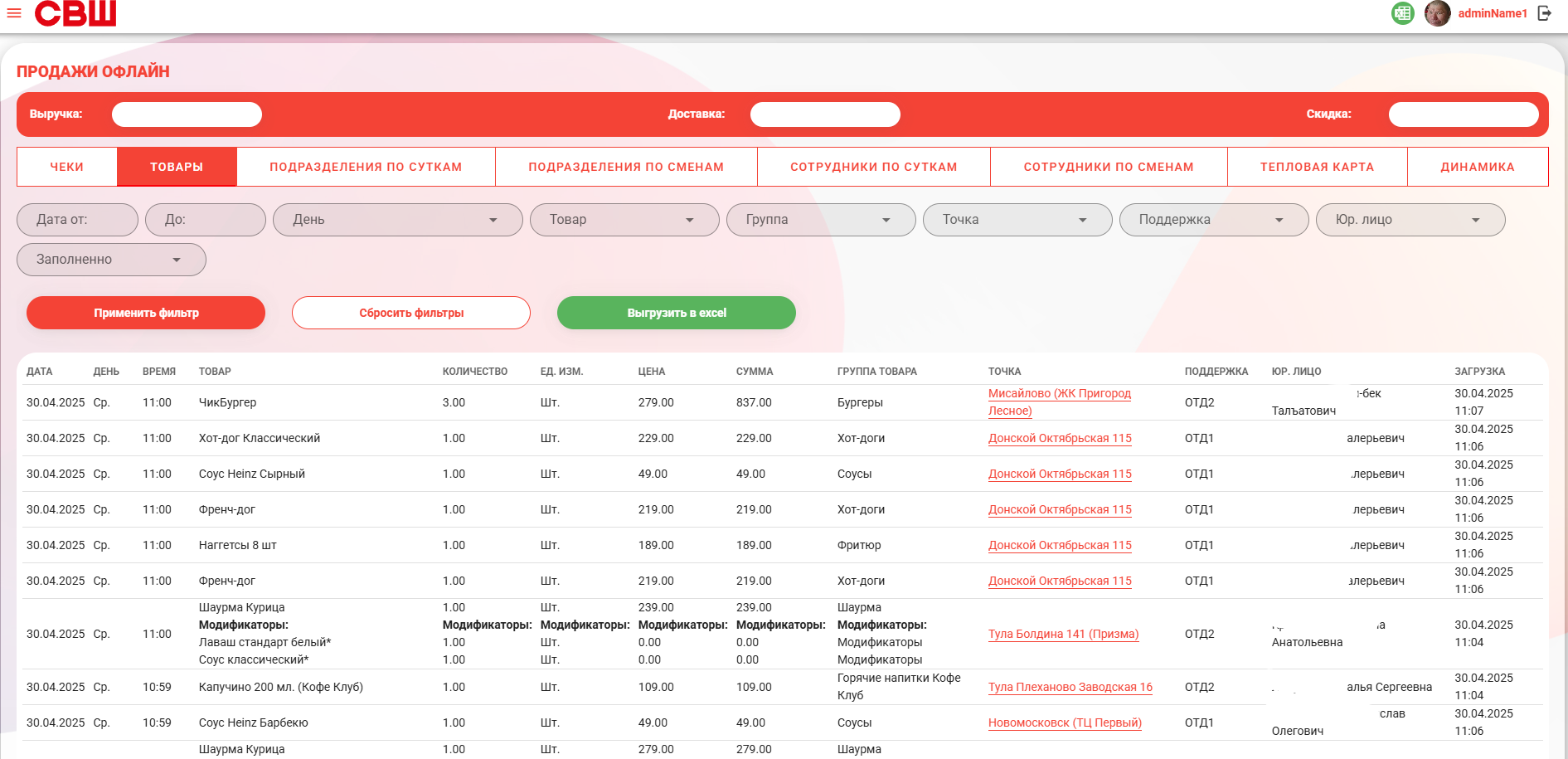Open the user avatar picture
1568x759 pixels.
[x=1438, y=13]
